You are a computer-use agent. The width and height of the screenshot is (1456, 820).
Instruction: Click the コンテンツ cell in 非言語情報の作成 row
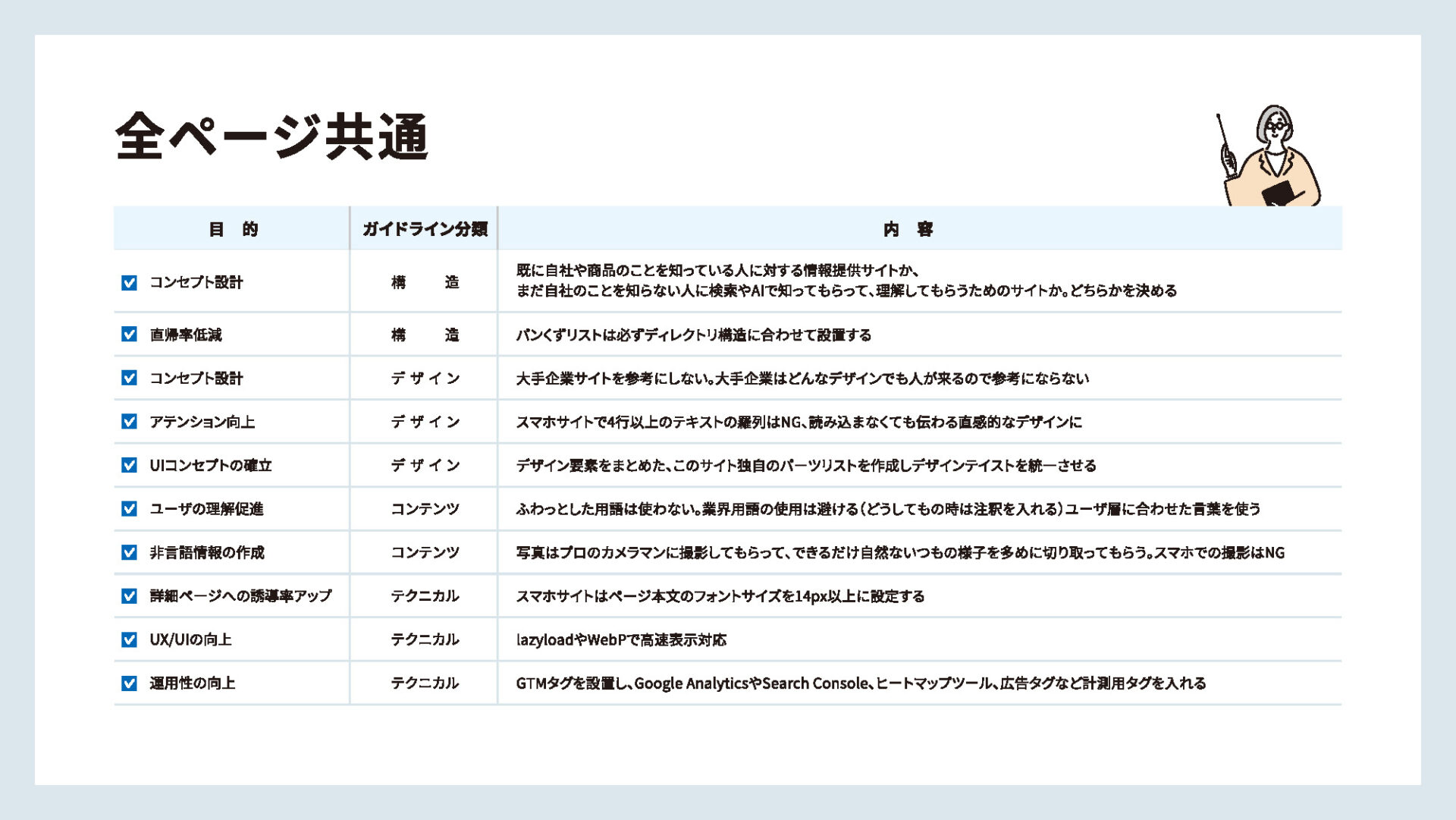(424, 553)
